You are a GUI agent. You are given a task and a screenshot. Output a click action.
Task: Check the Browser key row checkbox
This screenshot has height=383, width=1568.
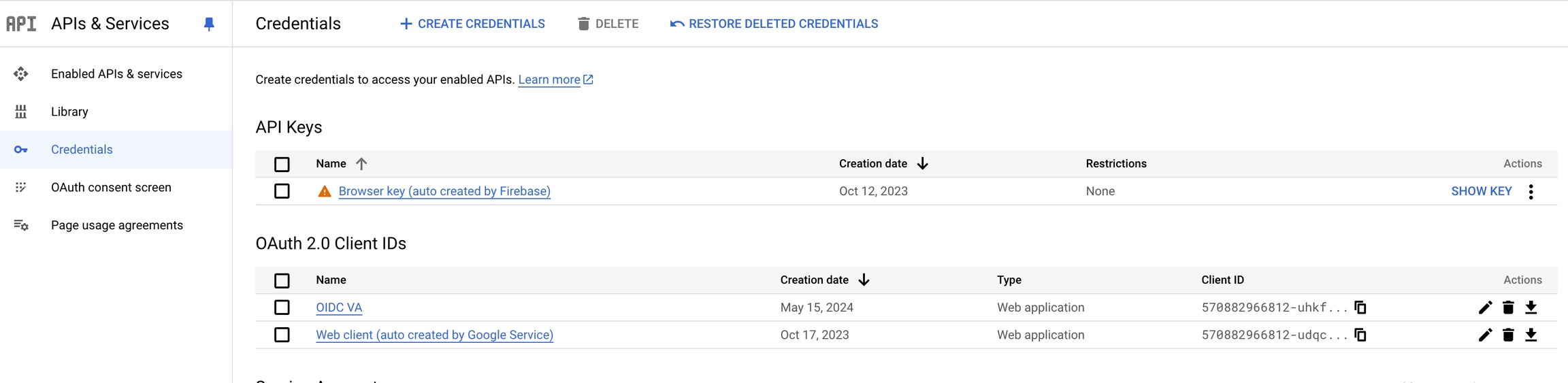click(x=282, y=191)
